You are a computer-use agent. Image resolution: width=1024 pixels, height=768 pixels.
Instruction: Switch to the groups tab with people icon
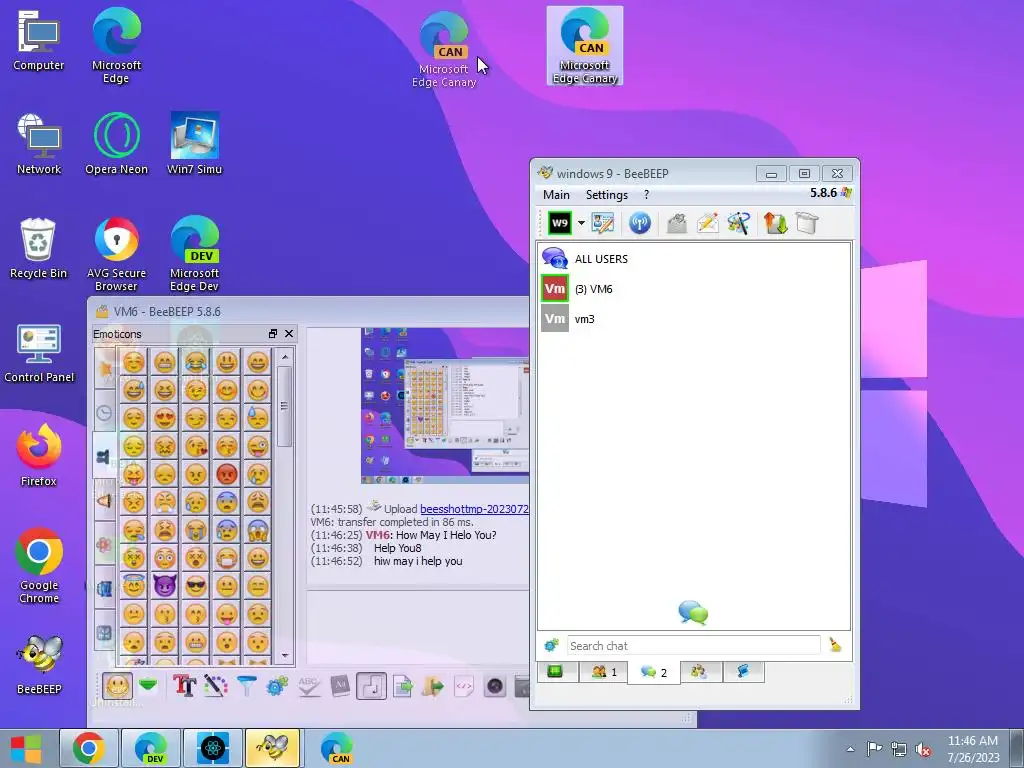point(700,671)
